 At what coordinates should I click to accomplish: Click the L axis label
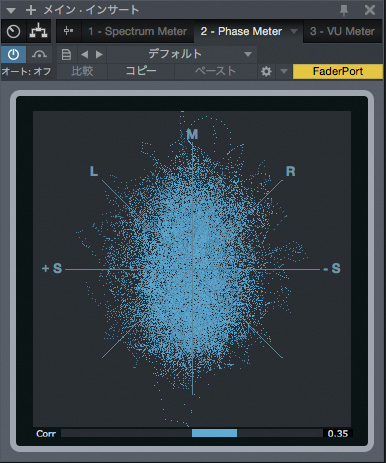point(94,171)
